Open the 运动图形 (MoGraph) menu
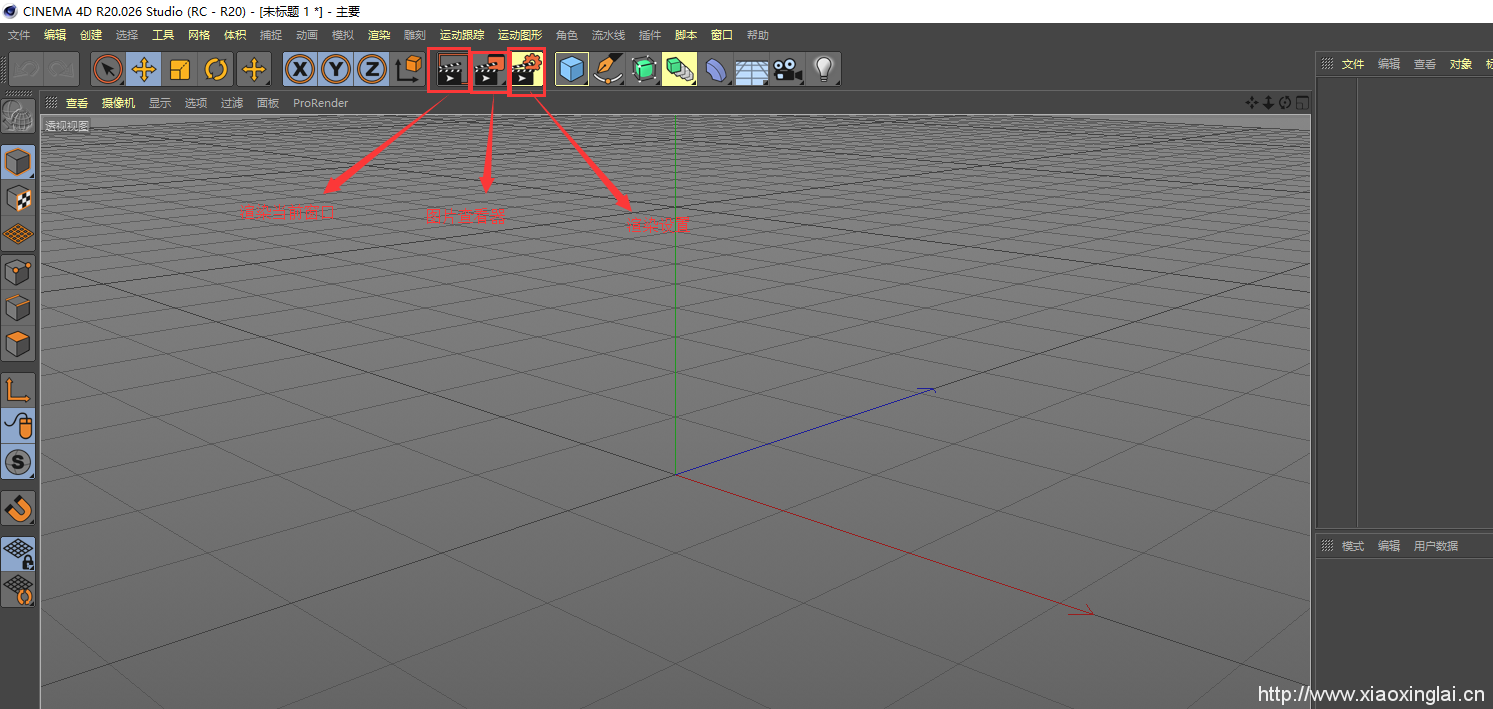Image resolution: width=1493 pixels, height=709 pixels. pyautogui.click(x=519, y=35)
